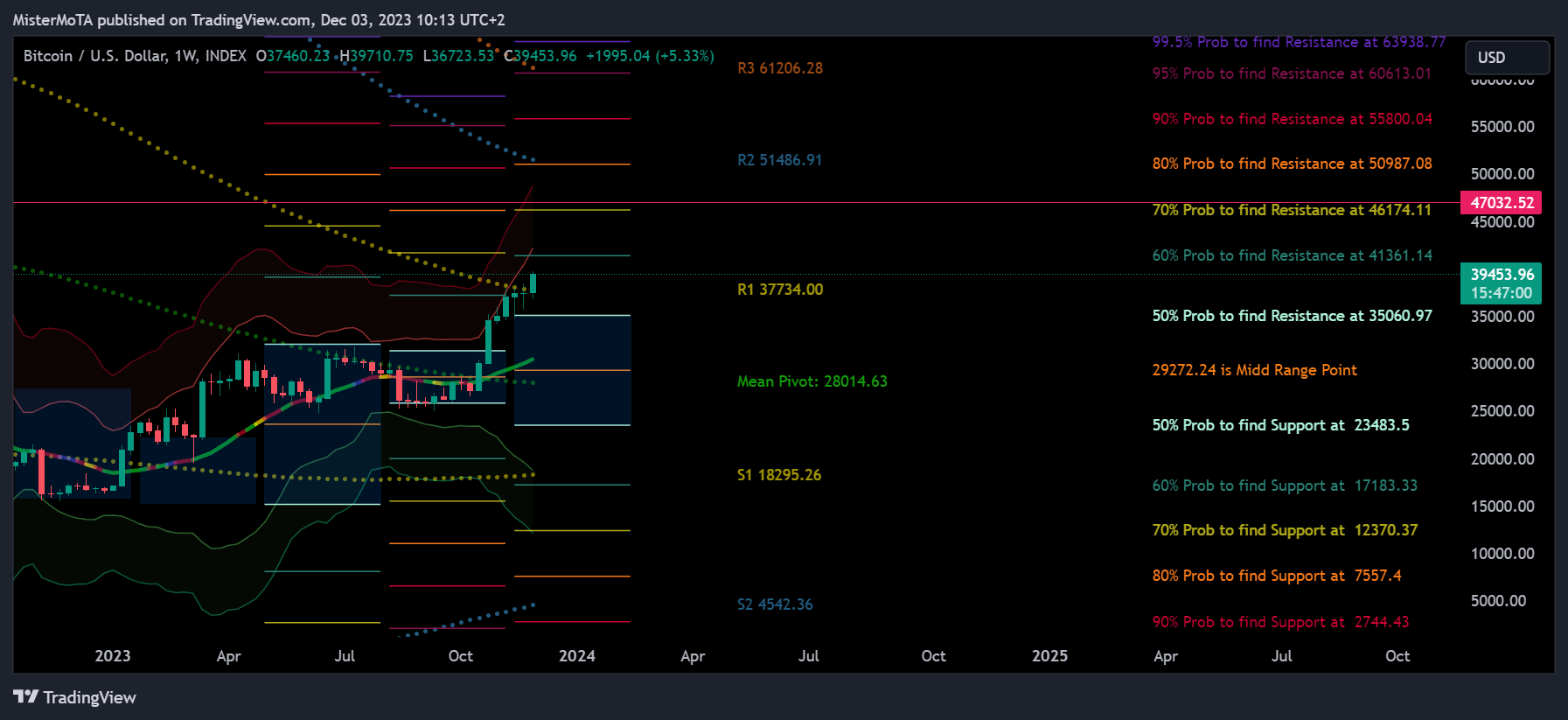The height and width of the screenshot is (720, 1568).
Task: Click 70% Prob Support at 12370.37
Action: point(1285,530)
